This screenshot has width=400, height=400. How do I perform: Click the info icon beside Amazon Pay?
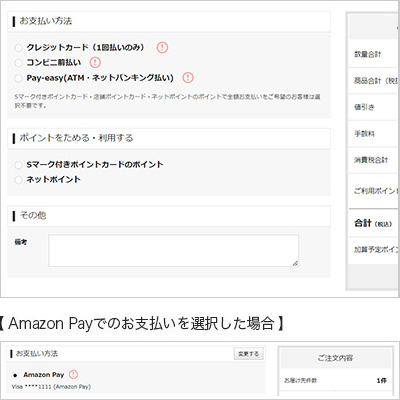point(73,375)
